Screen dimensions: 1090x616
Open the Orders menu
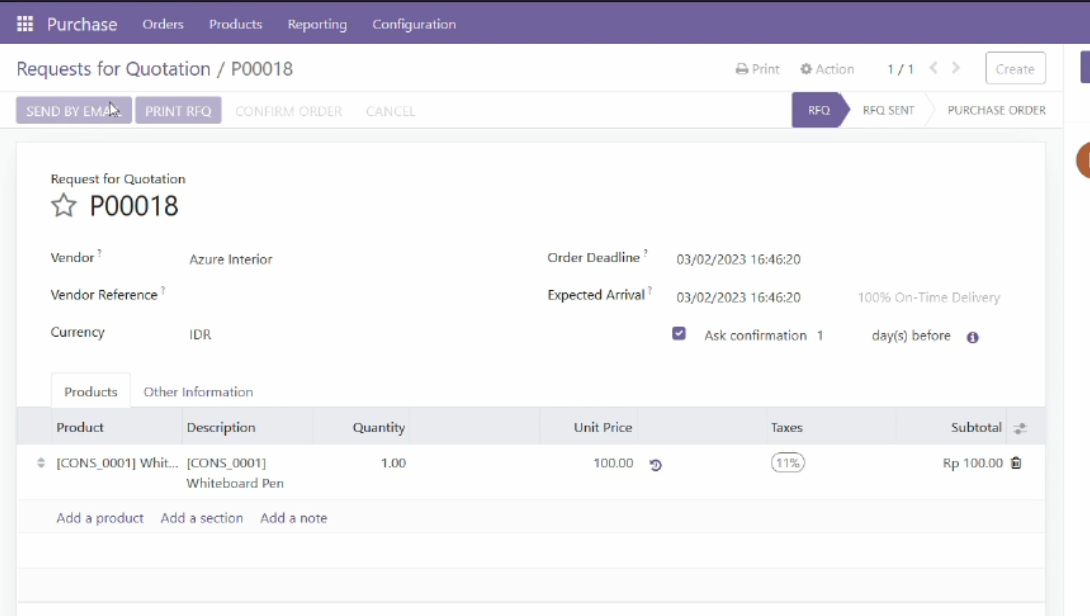[x=163, y=23]
